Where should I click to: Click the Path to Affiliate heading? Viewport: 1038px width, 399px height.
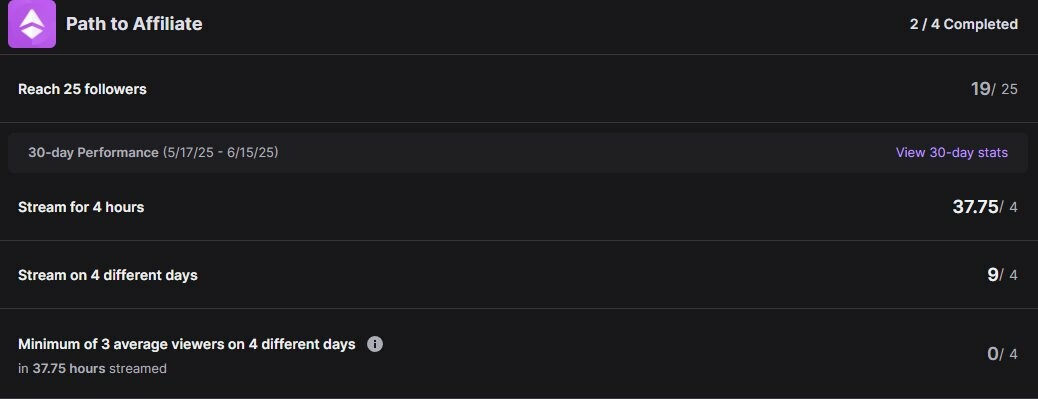(134, 24)
